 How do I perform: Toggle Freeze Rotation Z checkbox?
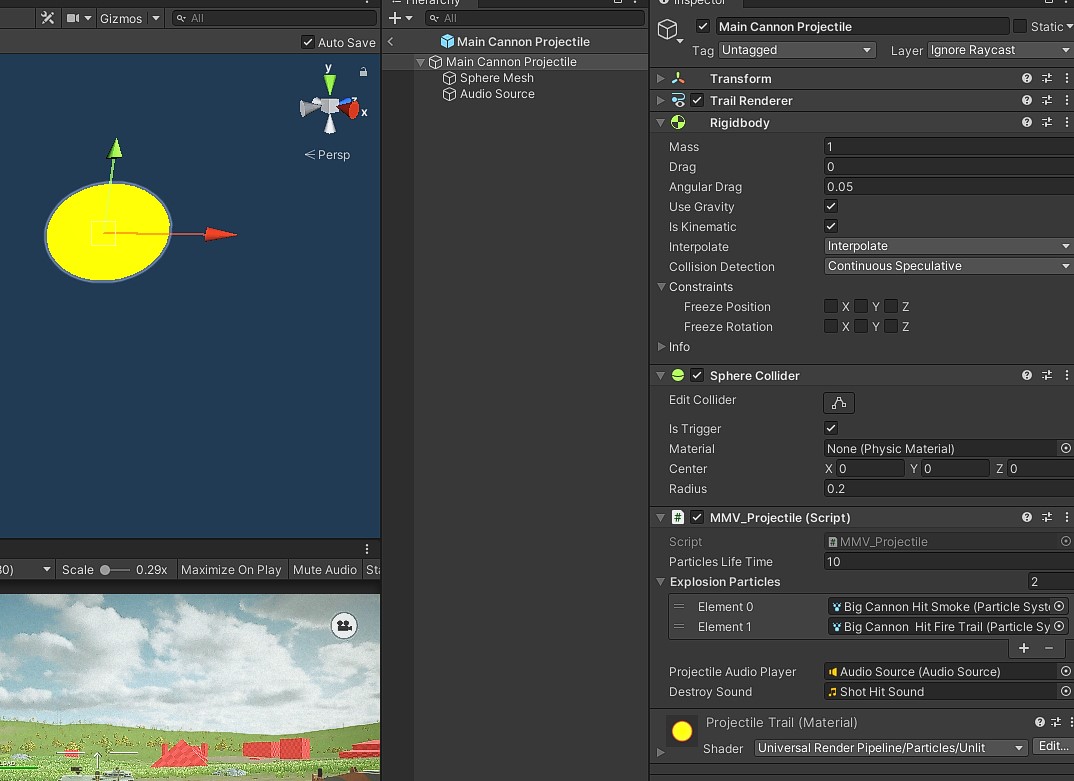coord(890,326)
